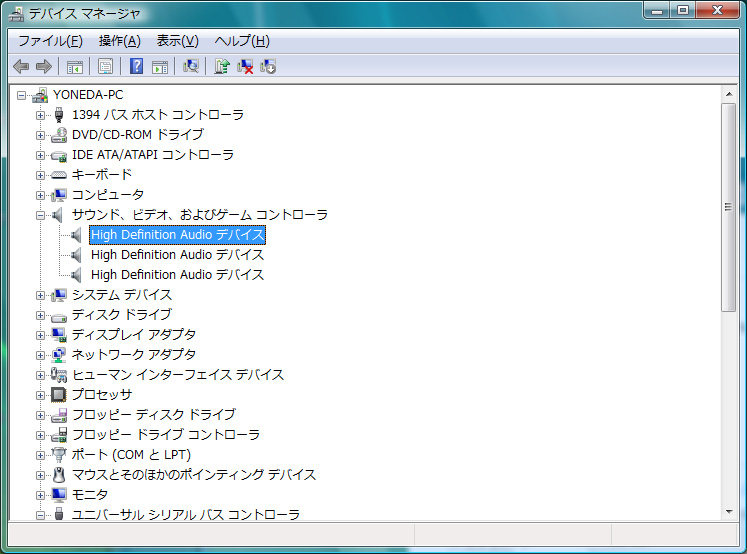The width and height of the screenshot is (747, 554).
Task: Click the Back arrow toolbar icon
Action: coord(21,66)
